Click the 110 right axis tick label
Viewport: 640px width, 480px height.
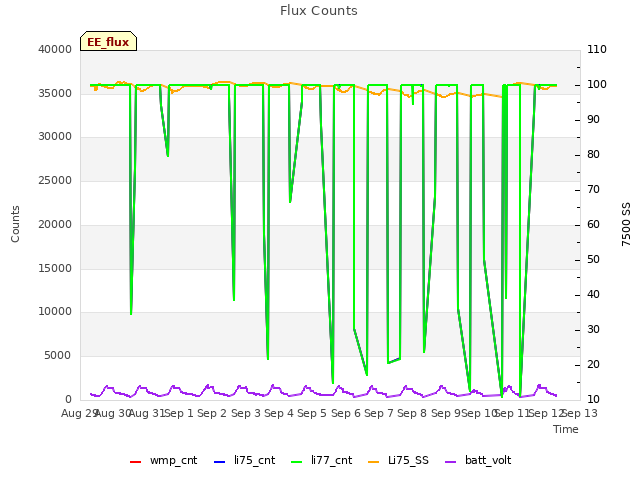click(597, 49)
